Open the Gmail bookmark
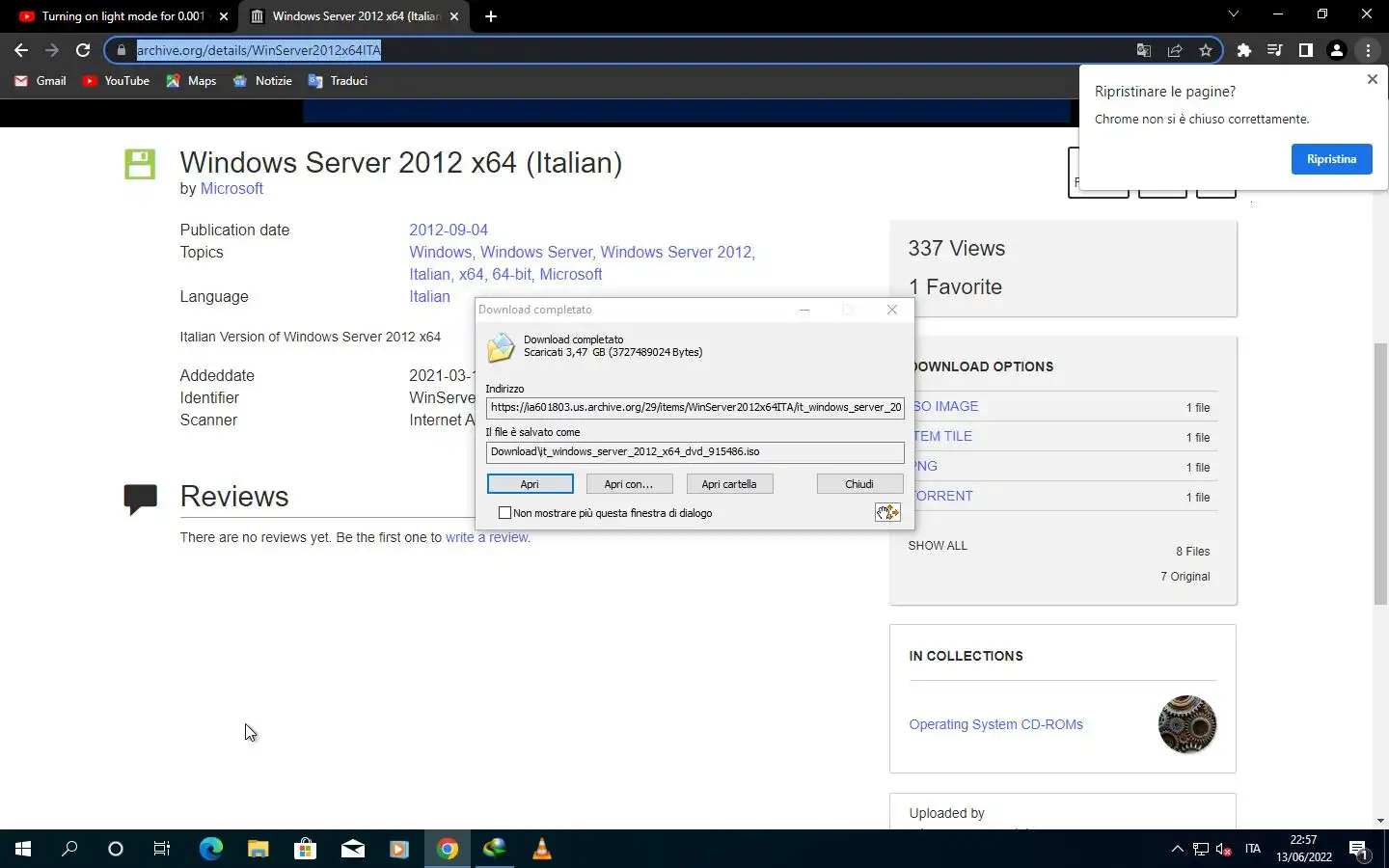Image resolution: width=1389 pixels, height=868 pixels. pos(41,81)
